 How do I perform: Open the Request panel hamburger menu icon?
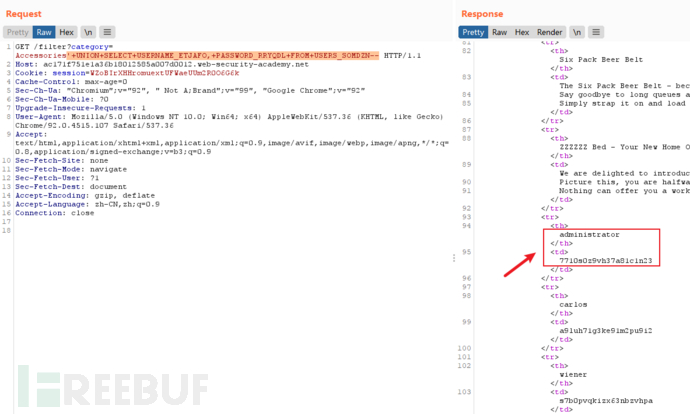click(107, 32)
